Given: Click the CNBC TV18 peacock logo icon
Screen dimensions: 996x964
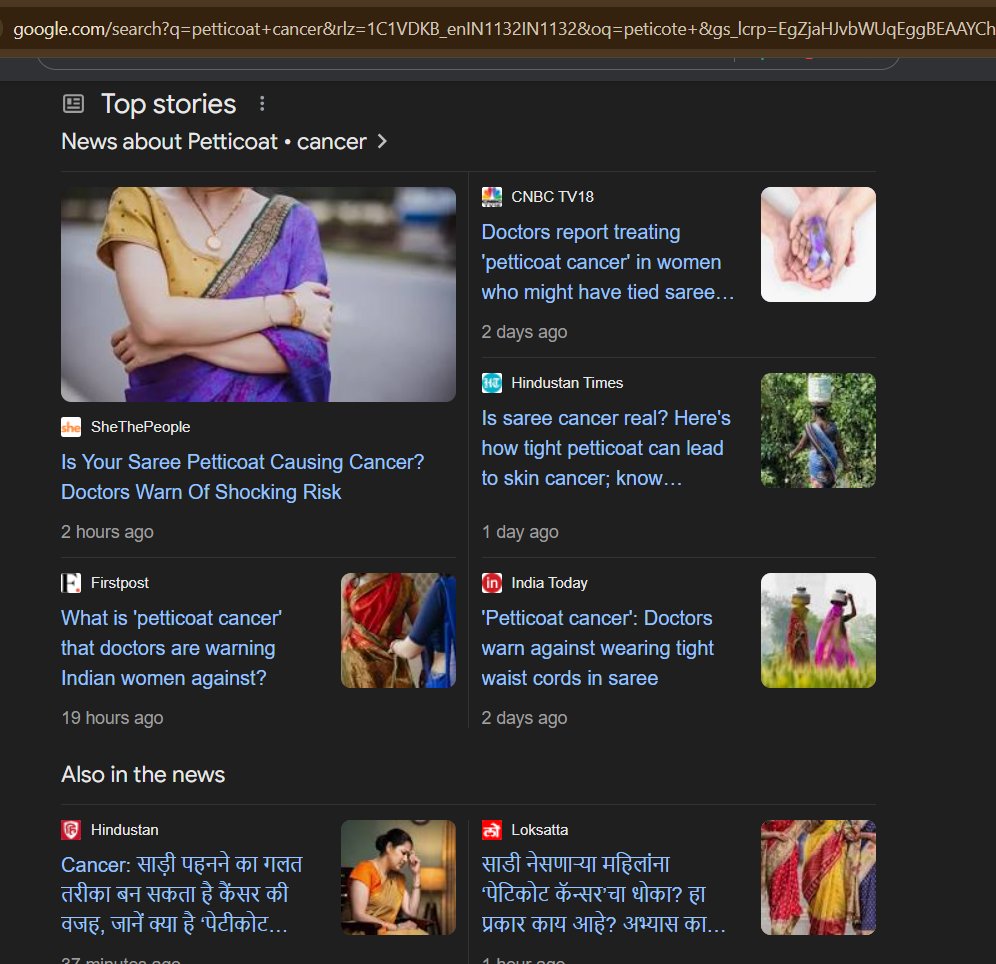Looking at the screenshot, I should click(x=492, y=197).
